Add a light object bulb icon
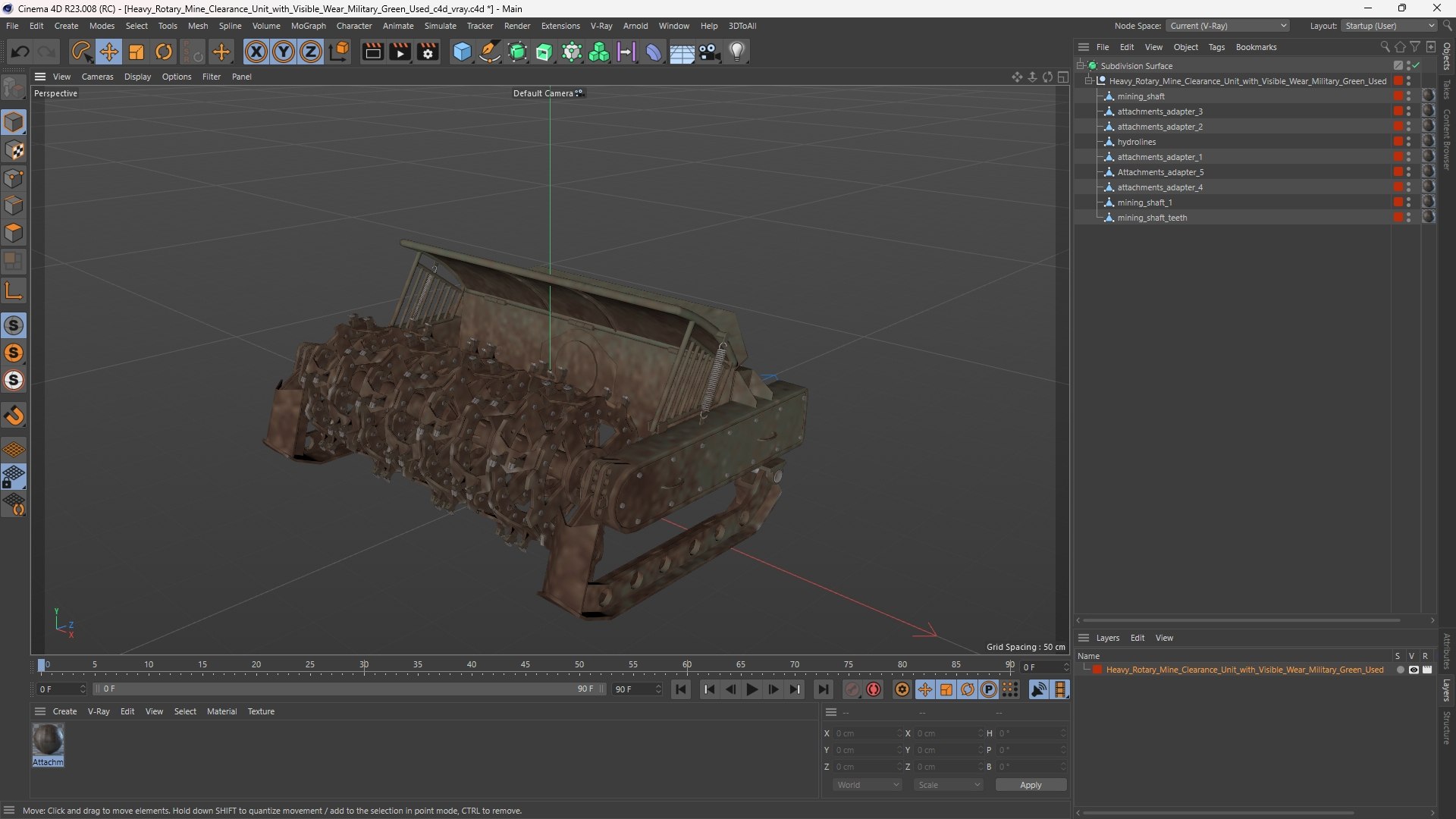 [737, 52]
